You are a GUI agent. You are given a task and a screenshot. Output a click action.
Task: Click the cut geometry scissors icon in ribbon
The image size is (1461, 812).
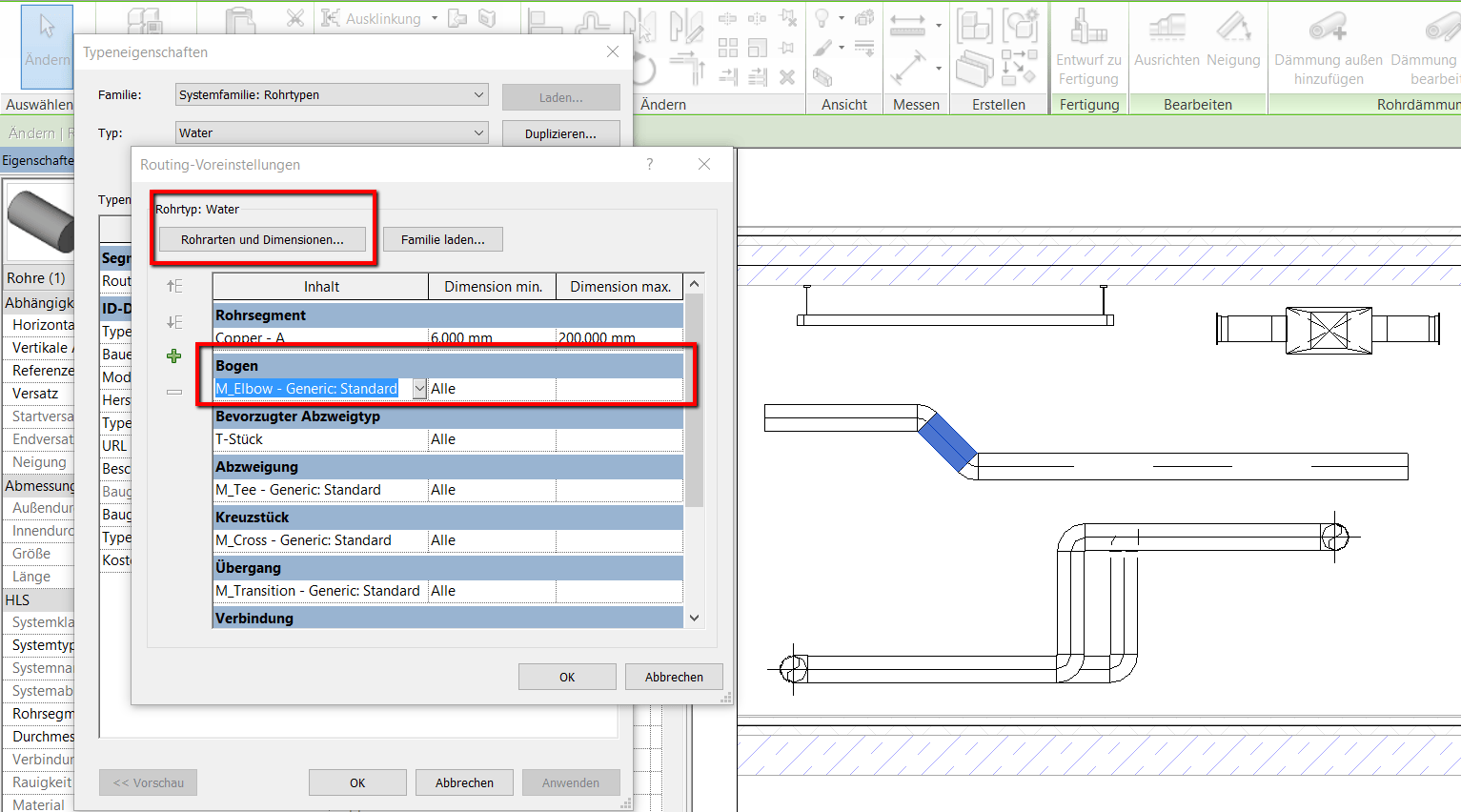[295, 18]
